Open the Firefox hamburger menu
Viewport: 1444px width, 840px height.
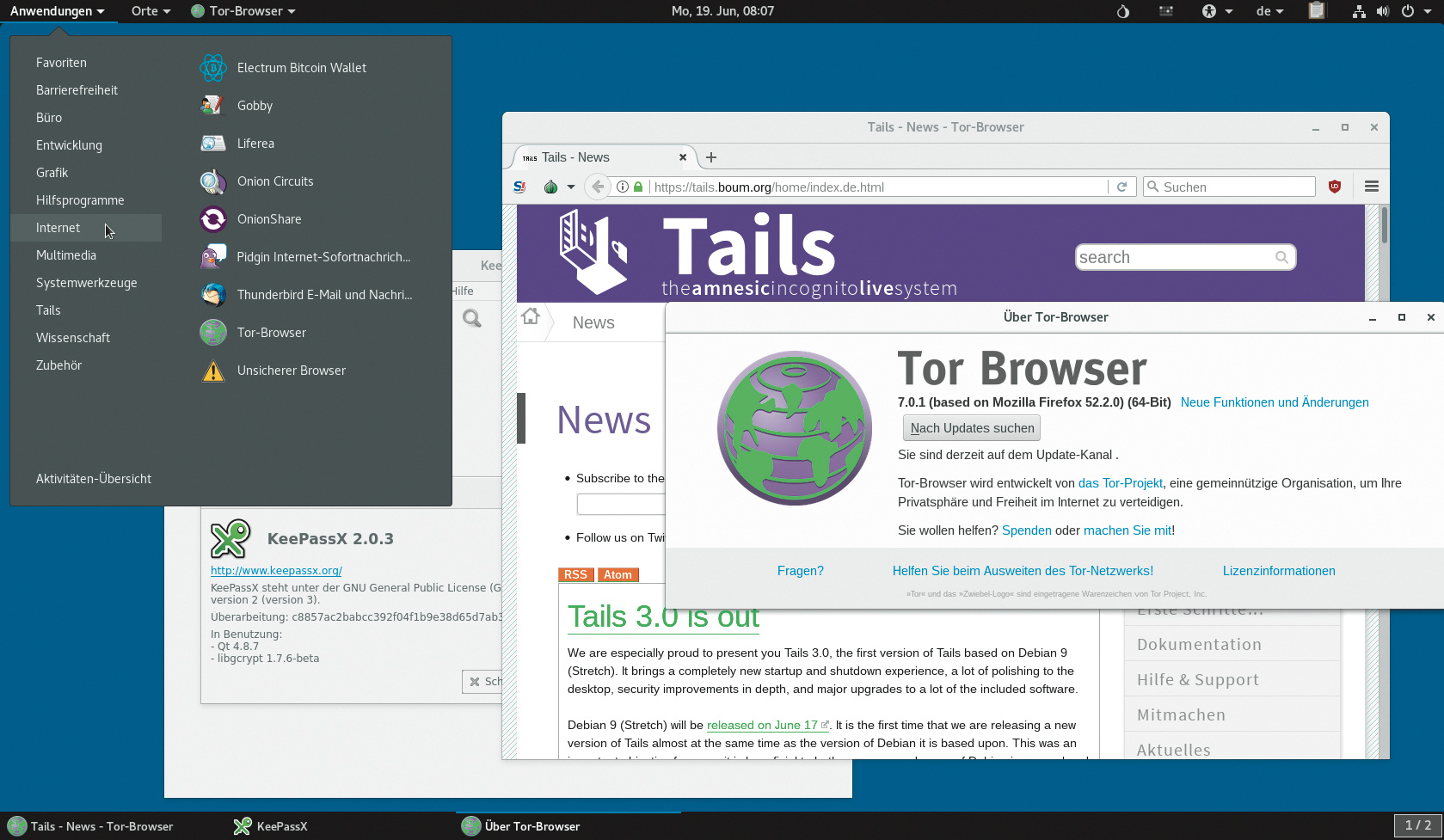coord(1372,187)
